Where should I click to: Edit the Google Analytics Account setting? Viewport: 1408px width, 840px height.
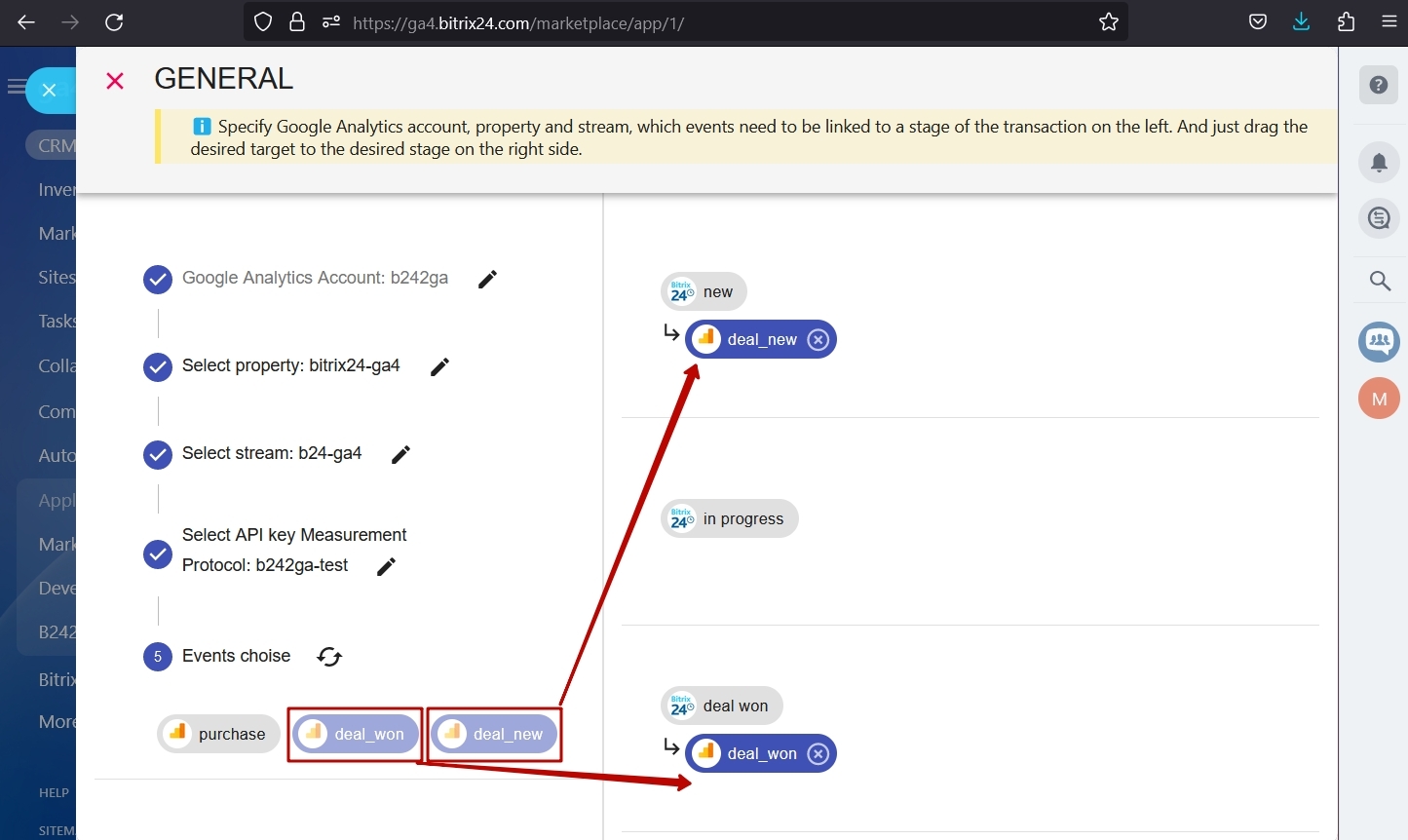click(487, 279)
